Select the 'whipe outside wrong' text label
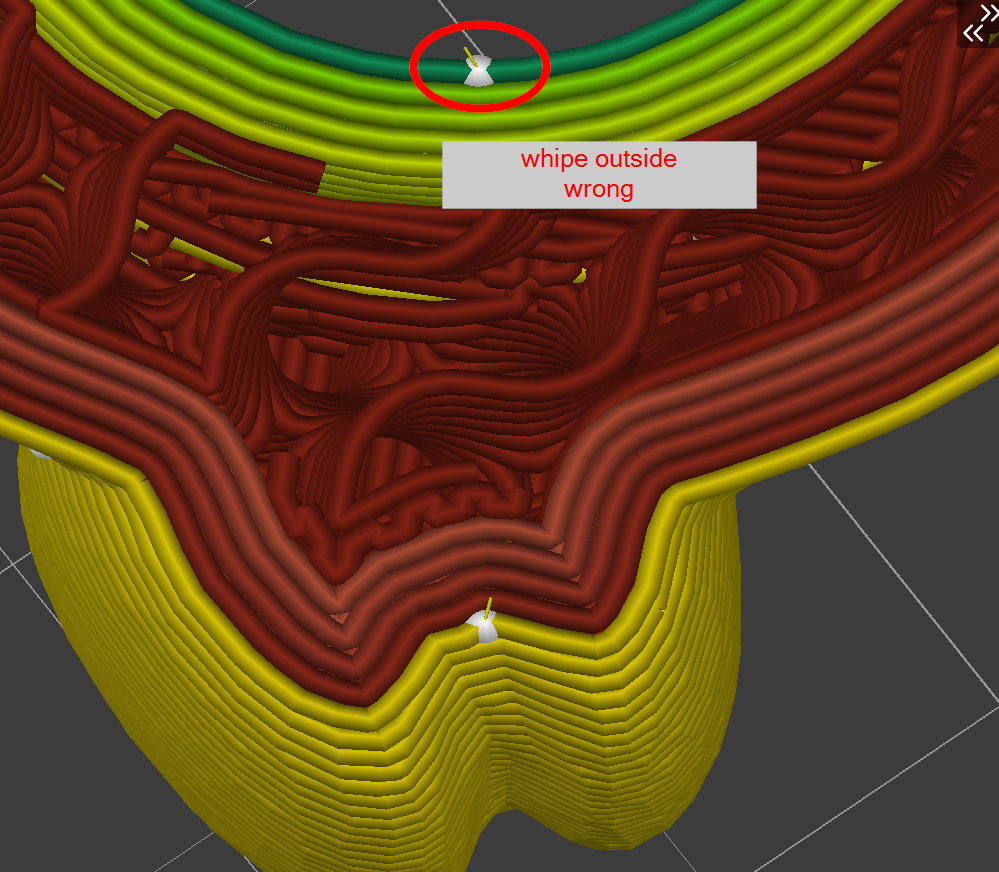Viewport: 999px width, 872px height. (x=598, y=172)
